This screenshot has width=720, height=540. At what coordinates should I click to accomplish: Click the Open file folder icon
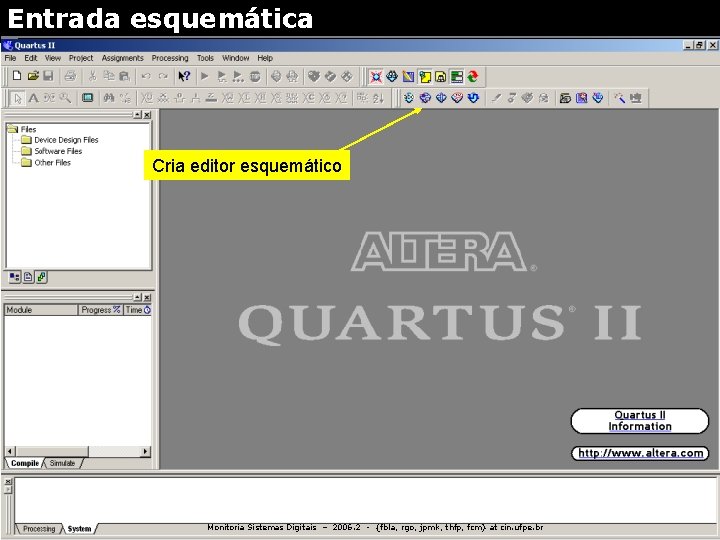pos(33,76)
